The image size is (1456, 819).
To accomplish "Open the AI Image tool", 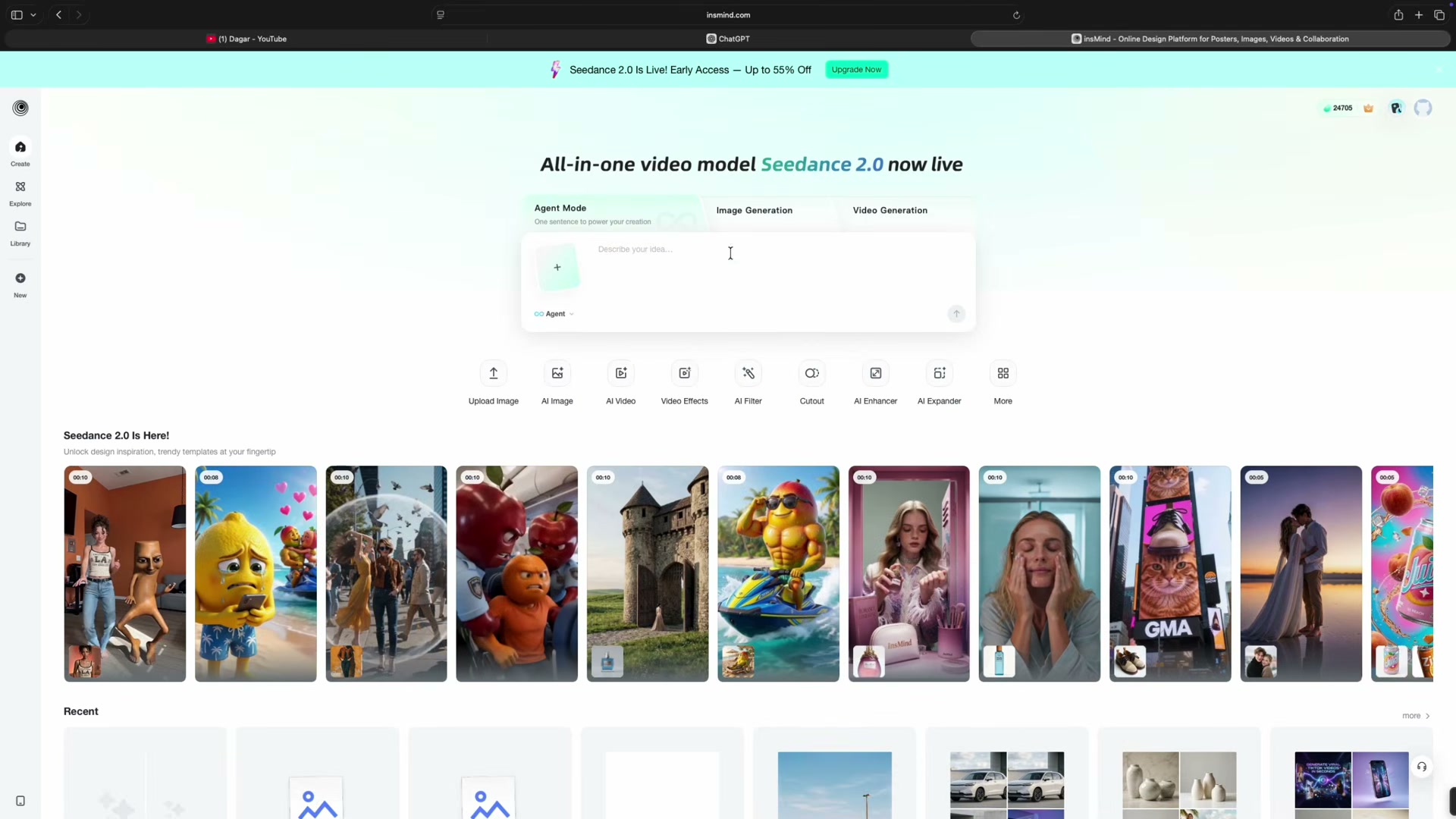I will (x=557, y=383).
